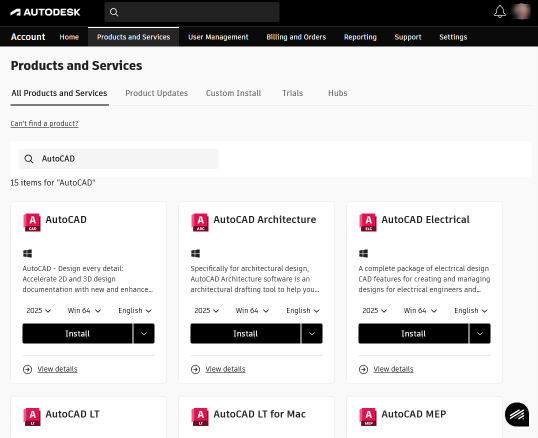538x438 pixels.
Task: Expand AutoCAD Install options arrow
Action: click(144, 333)
